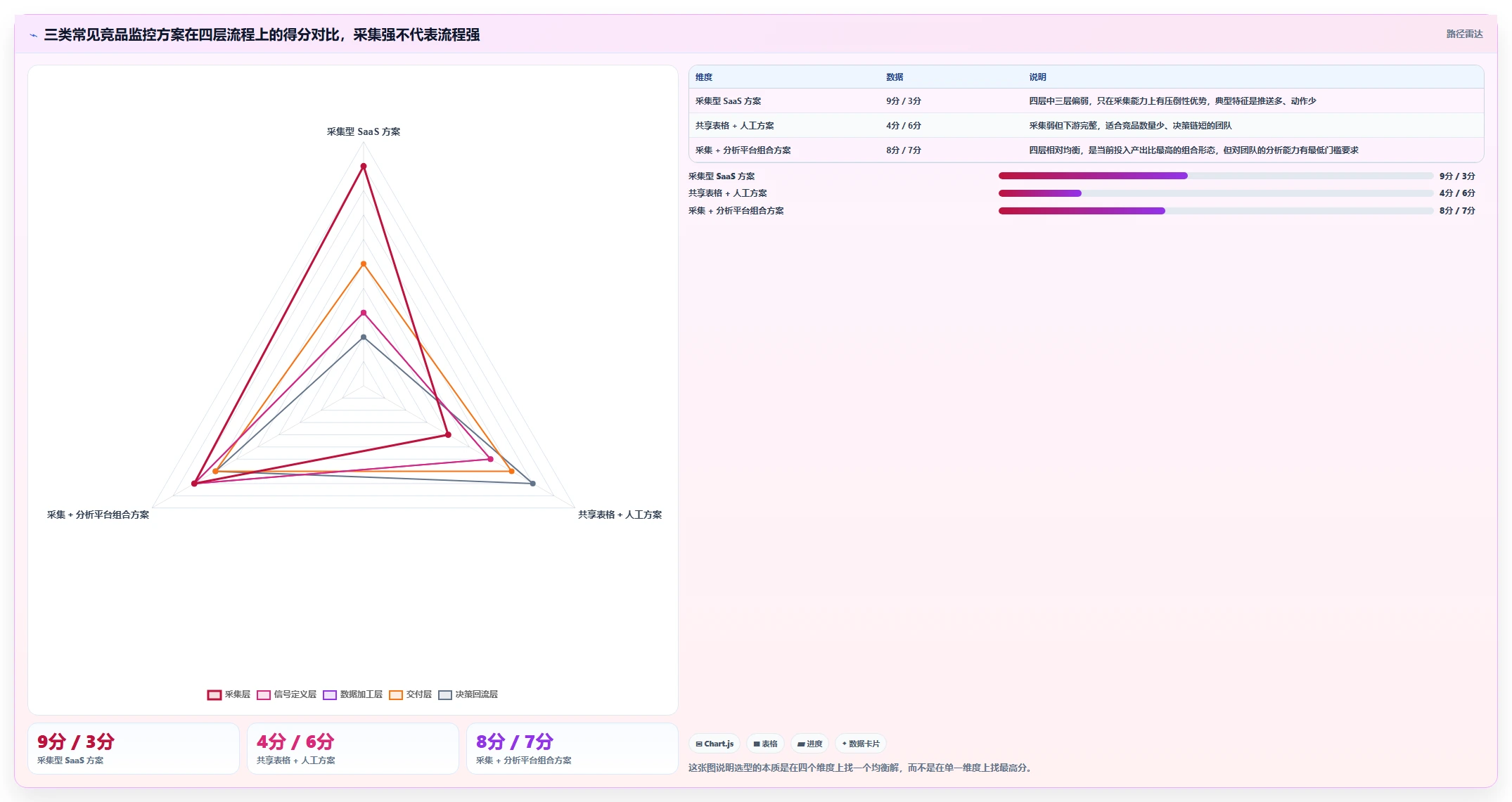The image size is (1512, 802).
Task: Click the pink 信号定义层 point on the top axis
Action: coord(364,313)
